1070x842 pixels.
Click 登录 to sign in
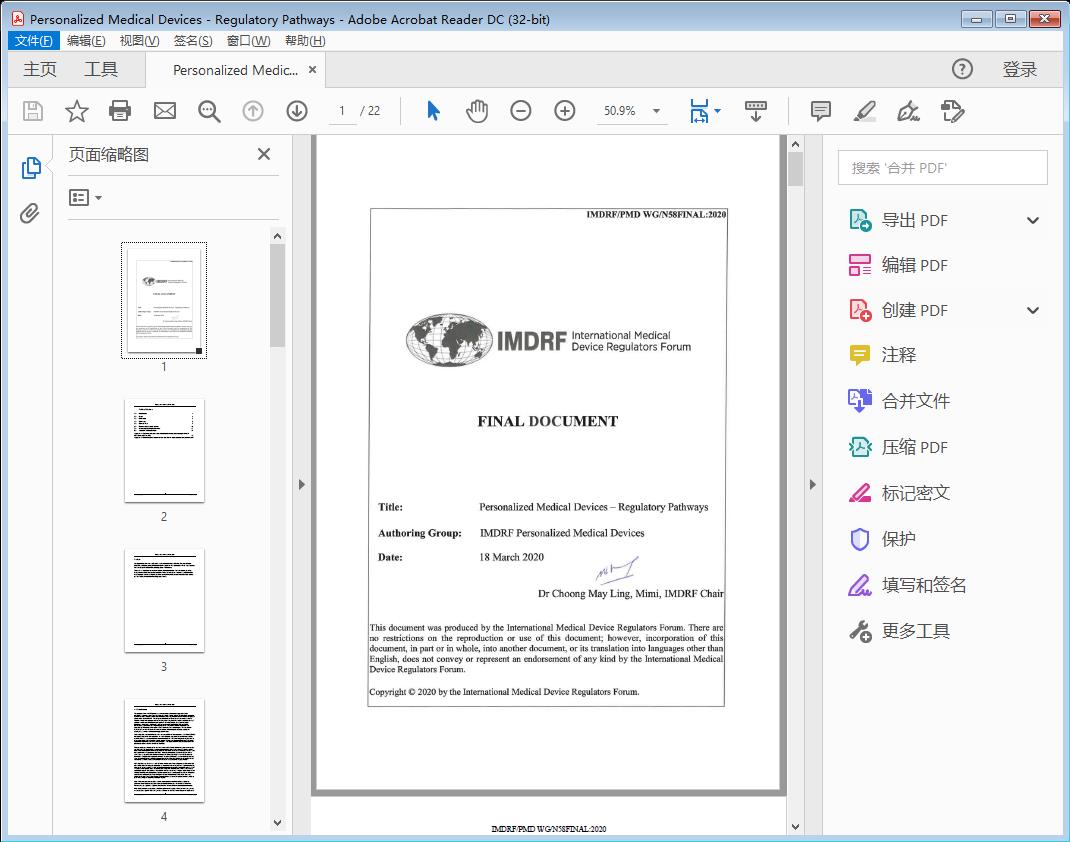1019,69
